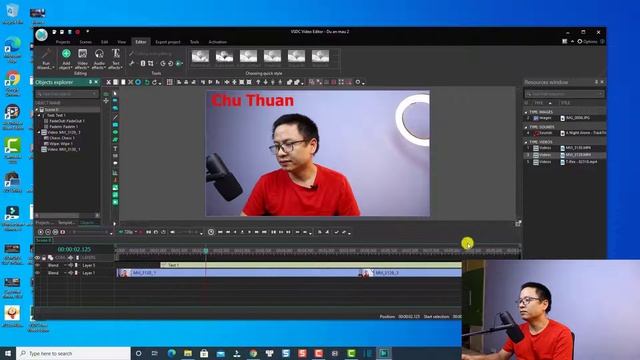The image size is (640, 360).
Task: Open the Export project ribbon tab
Action: pos(168,42)
